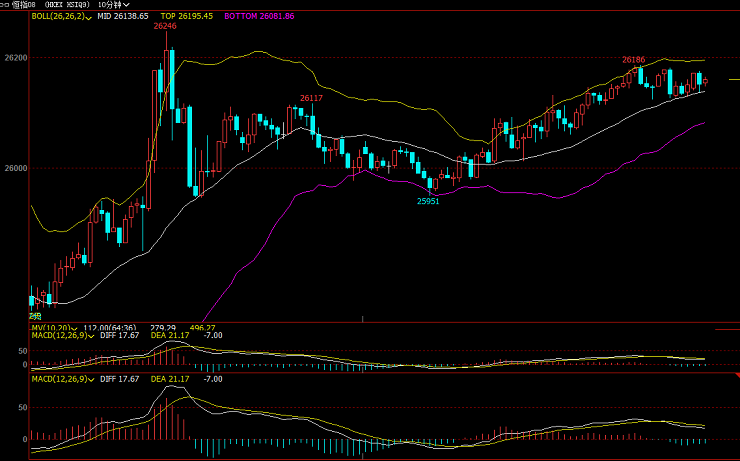Click the 26246 high price label
The width and height of the screenshot is (740, 461).
coord(165,27)
